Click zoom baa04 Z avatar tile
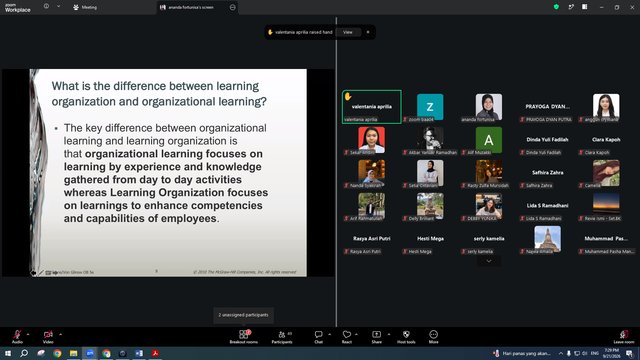The width and height of the screenshot is (640, 360). 430,107
